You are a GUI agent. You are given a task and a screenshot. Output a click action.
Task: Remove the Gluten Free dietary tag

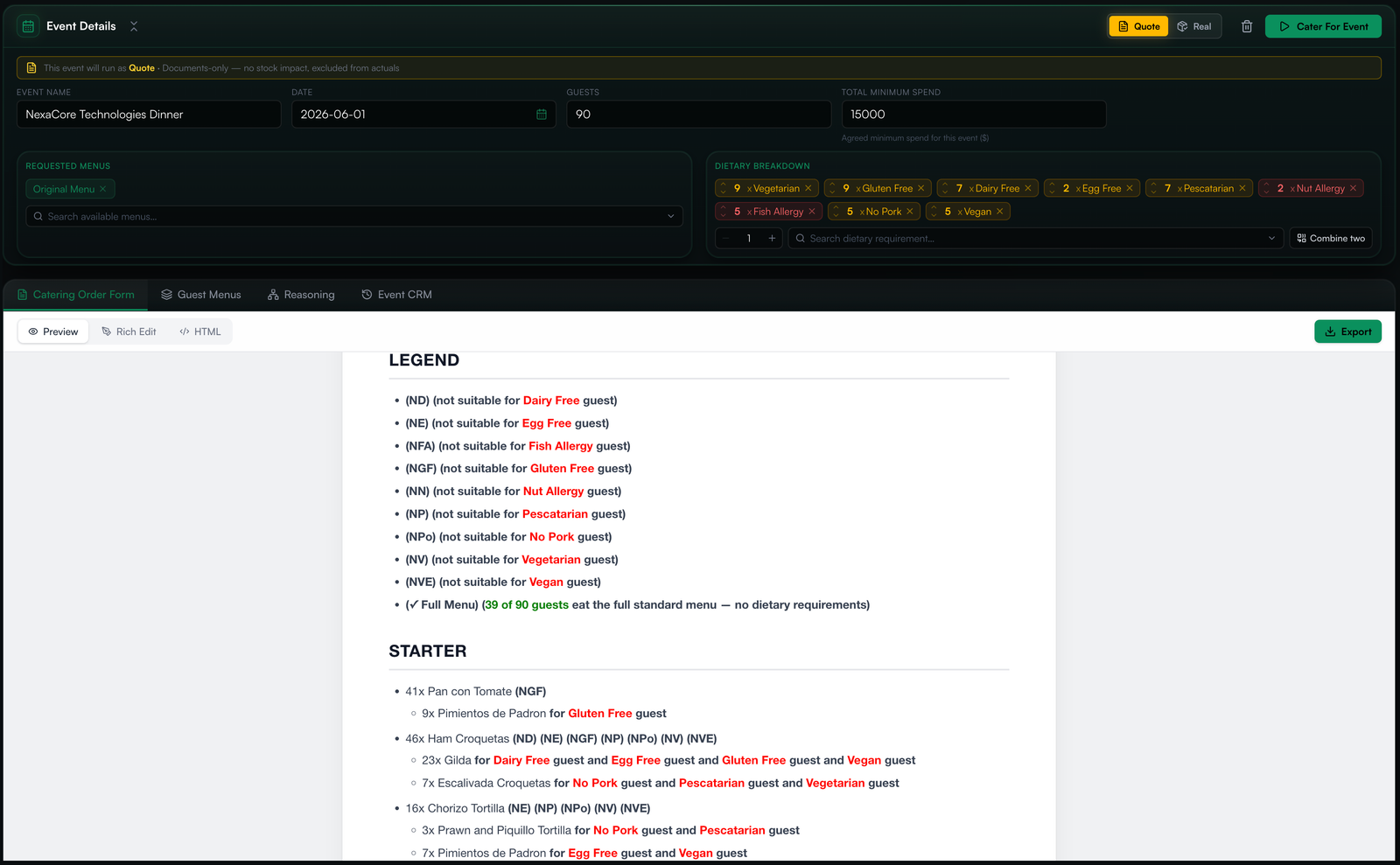(921, 188)
